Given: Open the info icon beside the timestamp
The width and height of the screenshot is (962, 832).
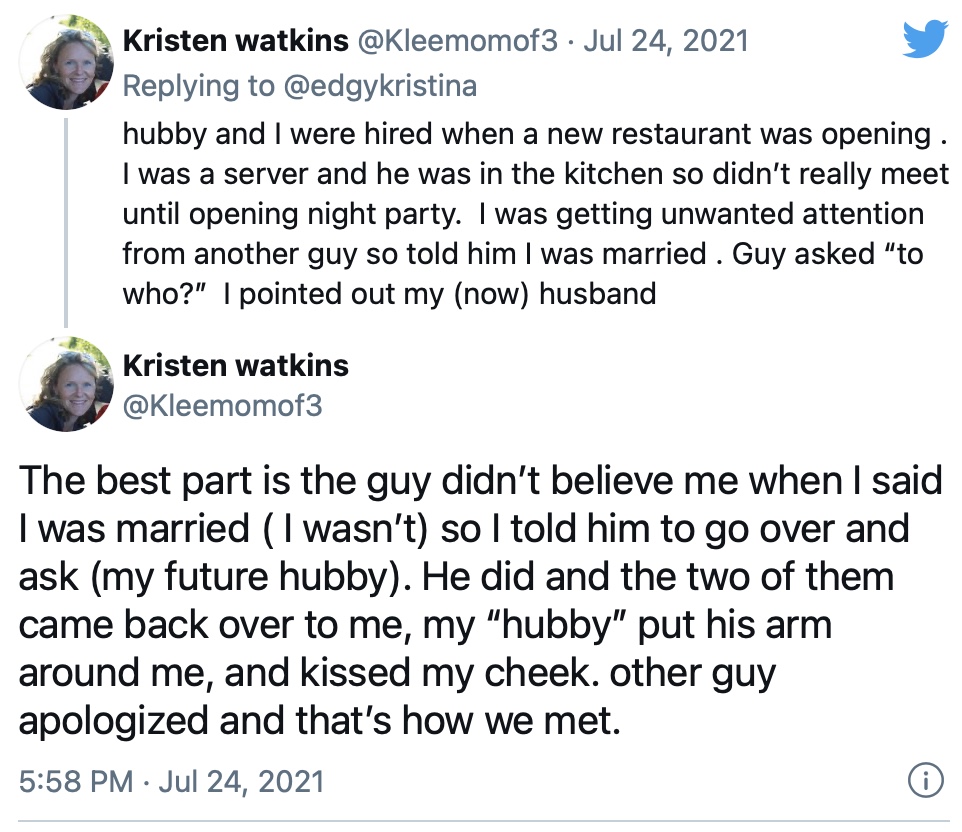Looking at the screenshot, I should click(925, 780).
